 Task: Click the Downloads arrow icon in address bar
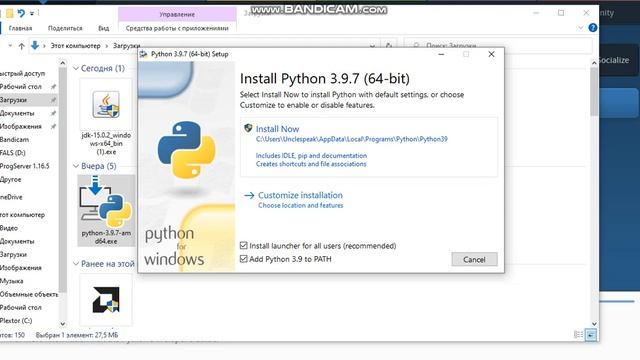click(x=35, y=46)
